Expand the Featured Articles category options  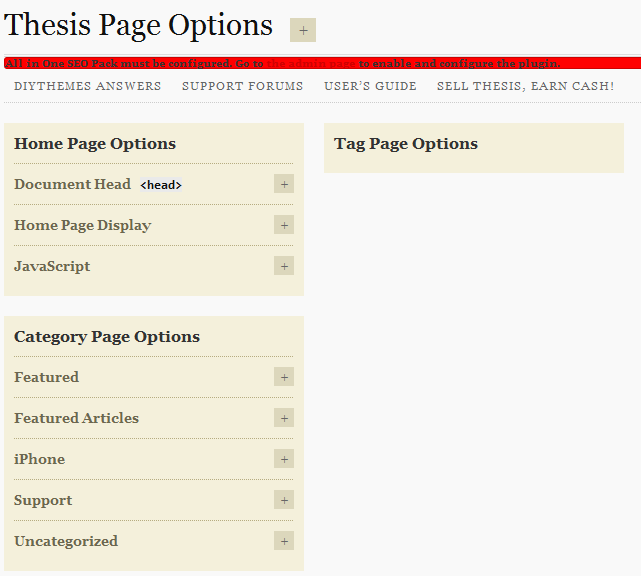(x=284, y=418)
